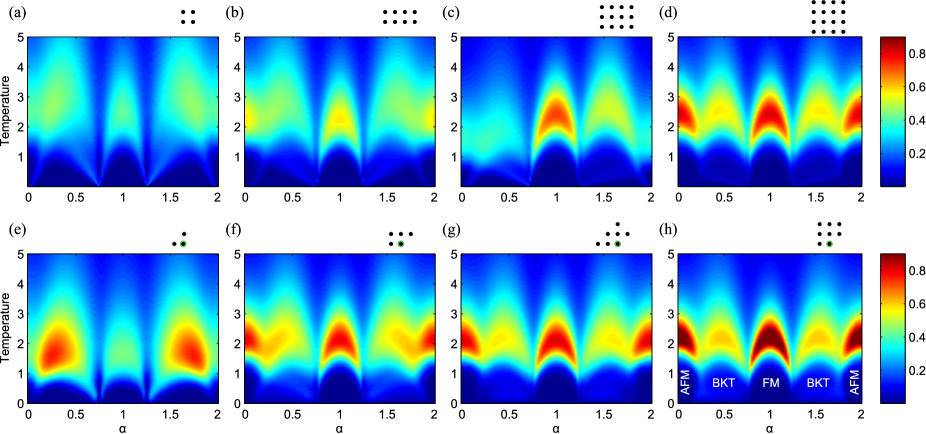
Task: View heatmap panel (f)
Action: click(x=339, y=329)
